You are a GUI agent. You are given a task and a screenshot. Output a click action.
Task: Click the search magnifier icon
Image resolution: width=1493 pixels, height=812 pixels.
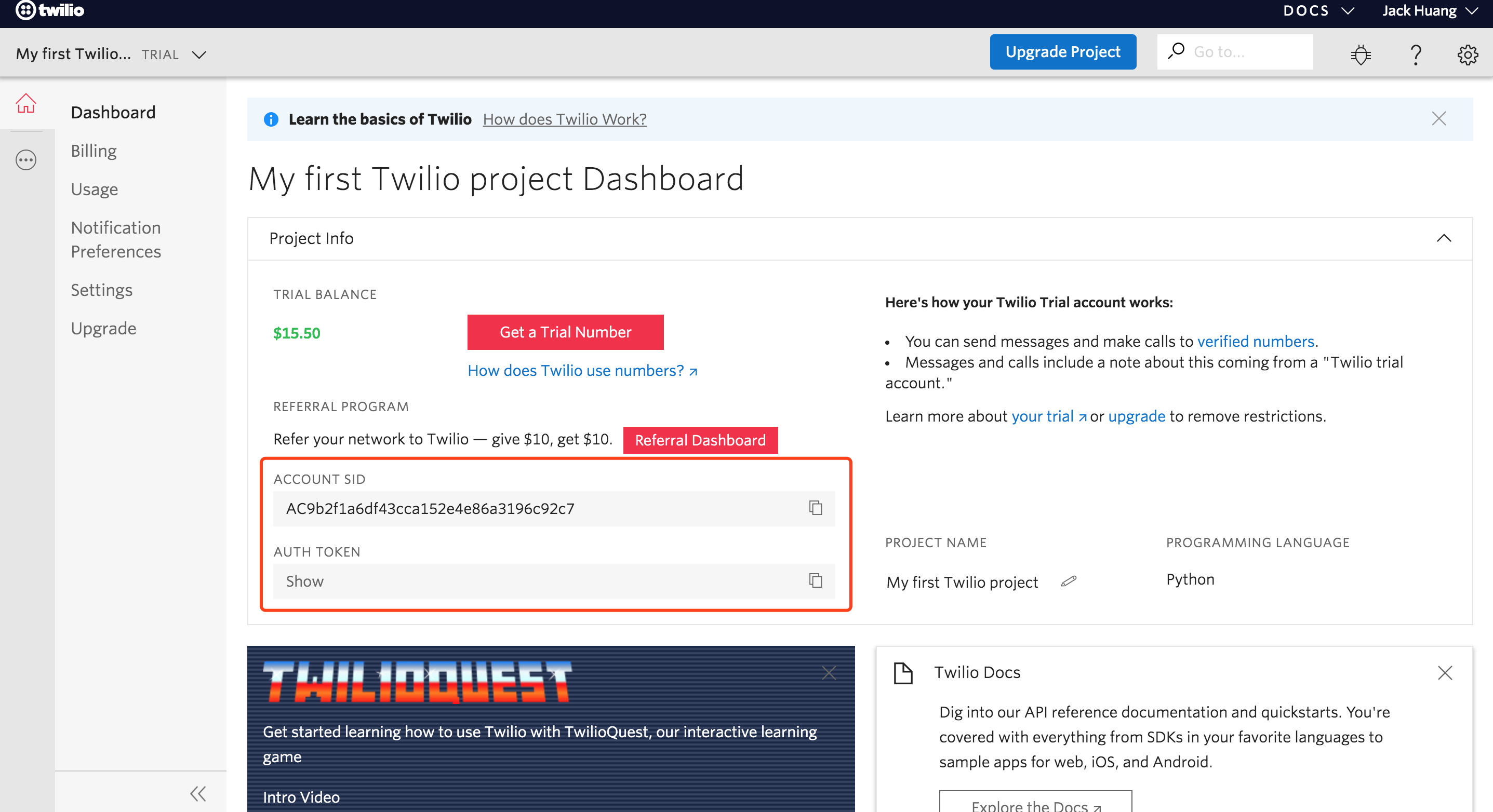(1176, 51)
